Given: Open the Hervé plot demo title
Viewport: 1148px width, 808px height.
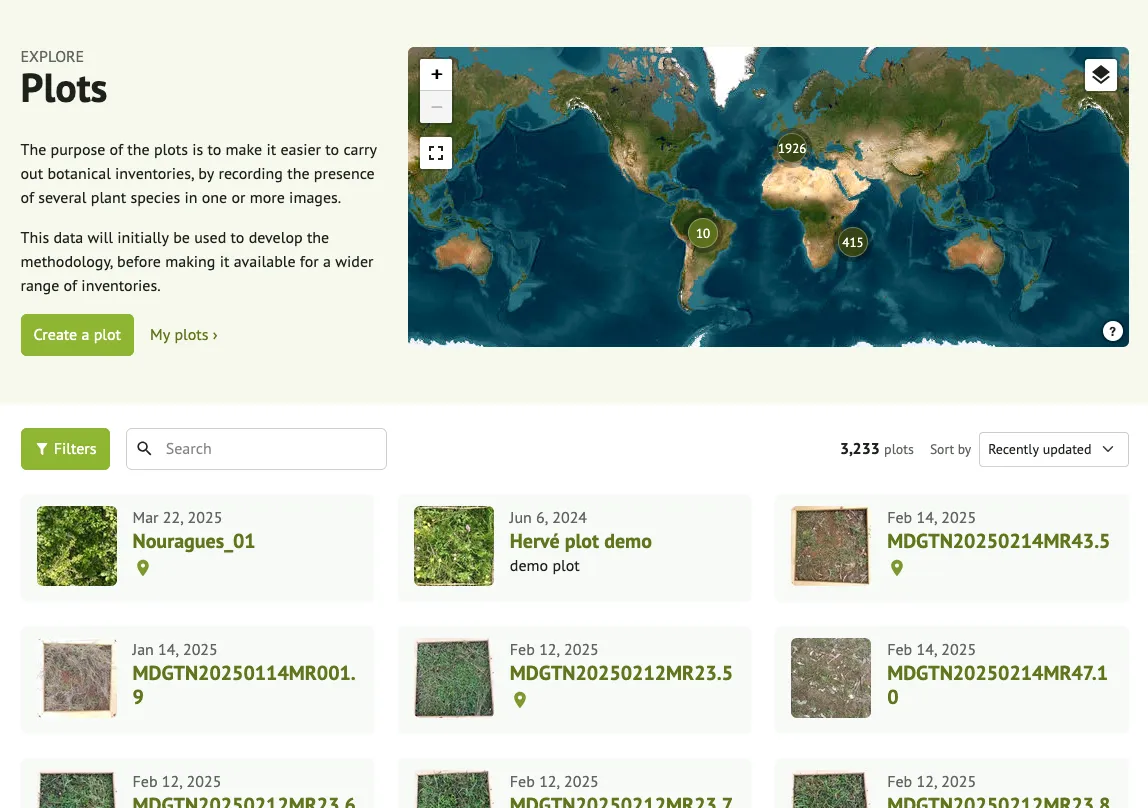Looking at the screenshot, I should pos(580,541).
